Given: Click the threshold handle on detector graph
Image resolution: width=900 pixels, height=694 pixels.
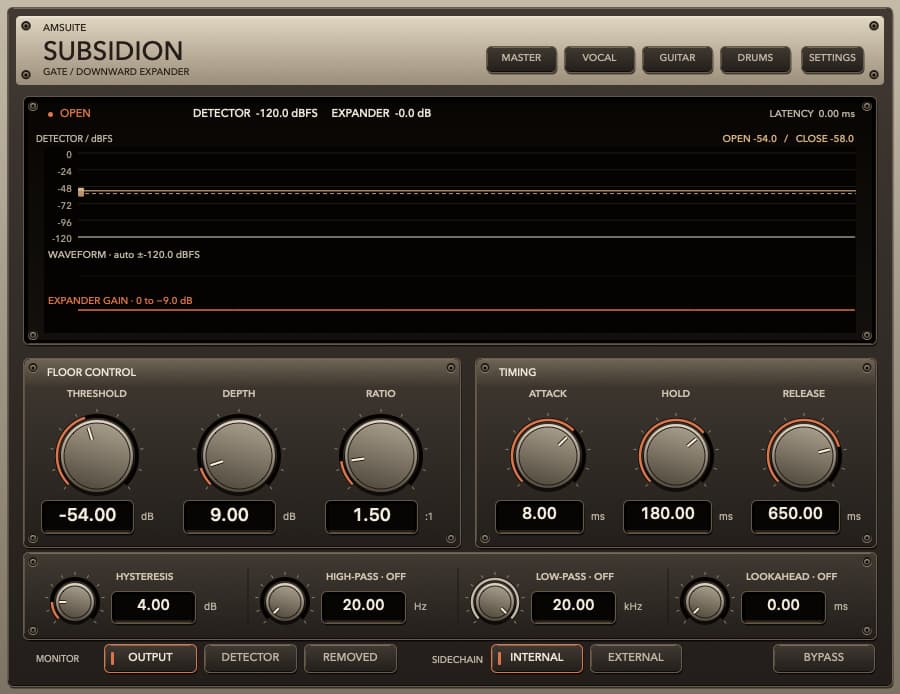Looking at the screenshot, I should [x=81, y=192].
